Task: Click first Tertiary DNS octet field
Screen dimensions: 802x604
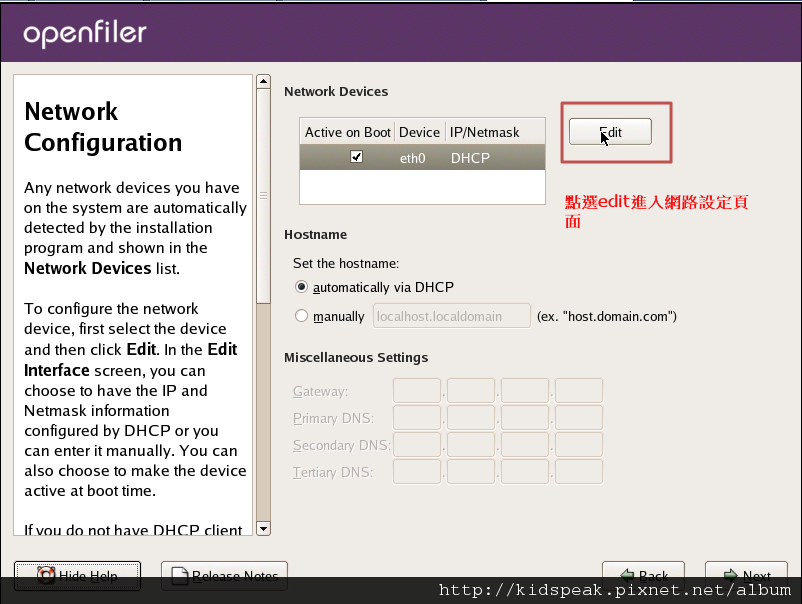Action: click(417, 472)
